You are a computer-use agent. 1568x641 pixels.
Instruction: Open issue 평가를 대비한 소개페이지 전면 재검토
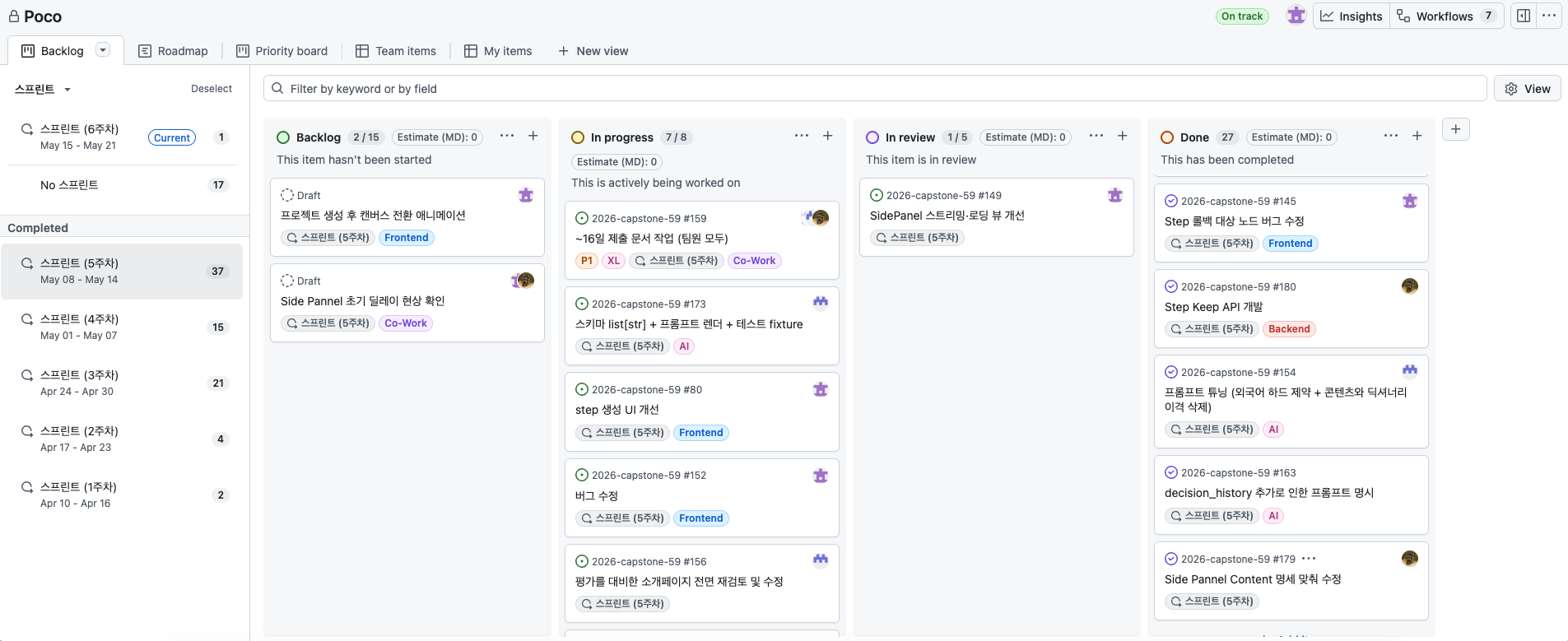pyautogui.click(x=679, y=582)
